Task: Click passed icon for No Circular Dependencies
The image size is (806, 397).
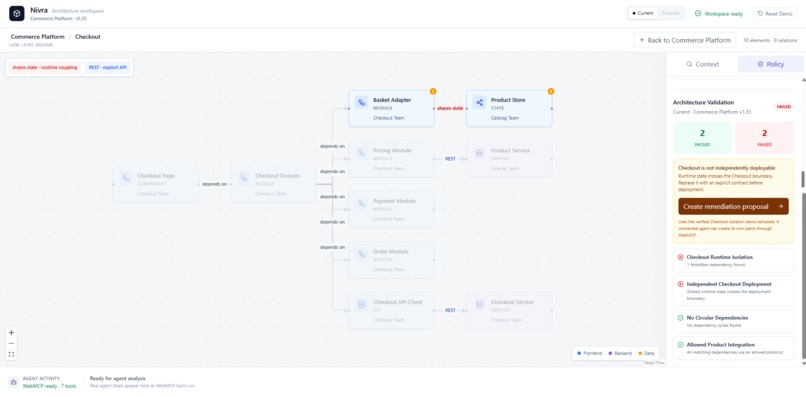Action: tap(681, 318)
